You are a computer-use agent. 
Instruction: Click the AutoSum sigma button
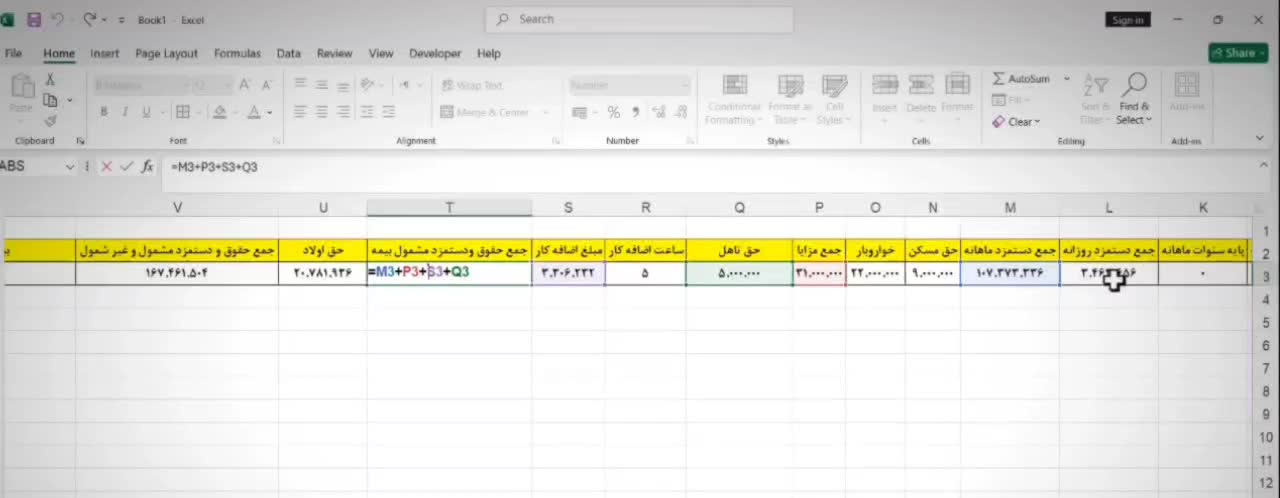tap(1021, 79)
